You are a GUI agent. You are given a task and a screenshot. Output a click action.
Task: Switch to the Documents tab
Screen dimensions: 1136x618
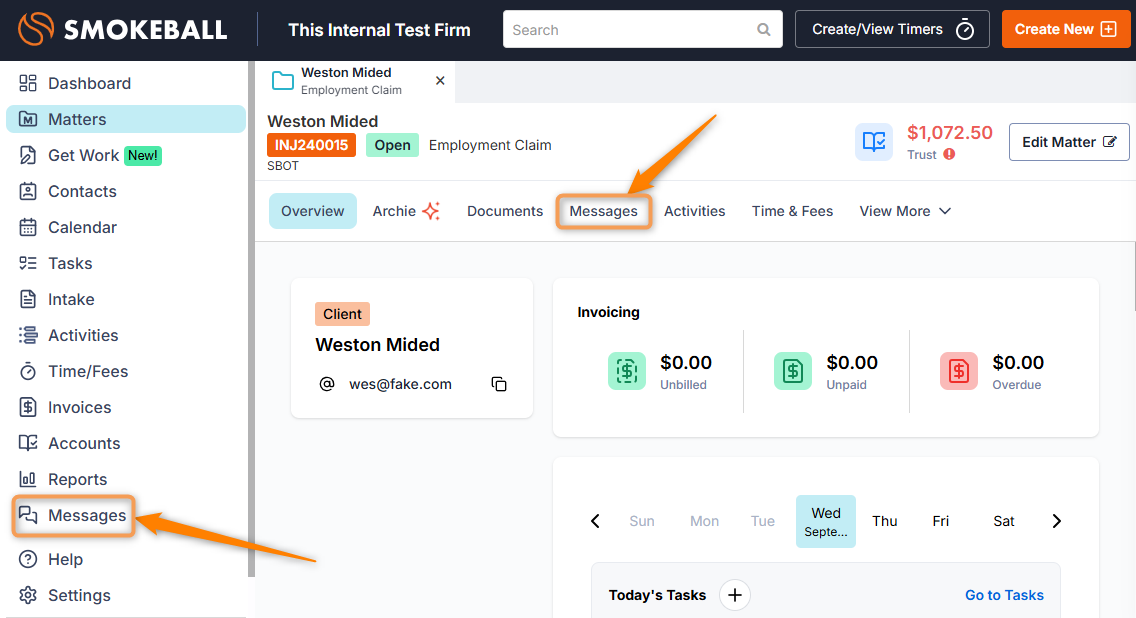pos(505,211)
